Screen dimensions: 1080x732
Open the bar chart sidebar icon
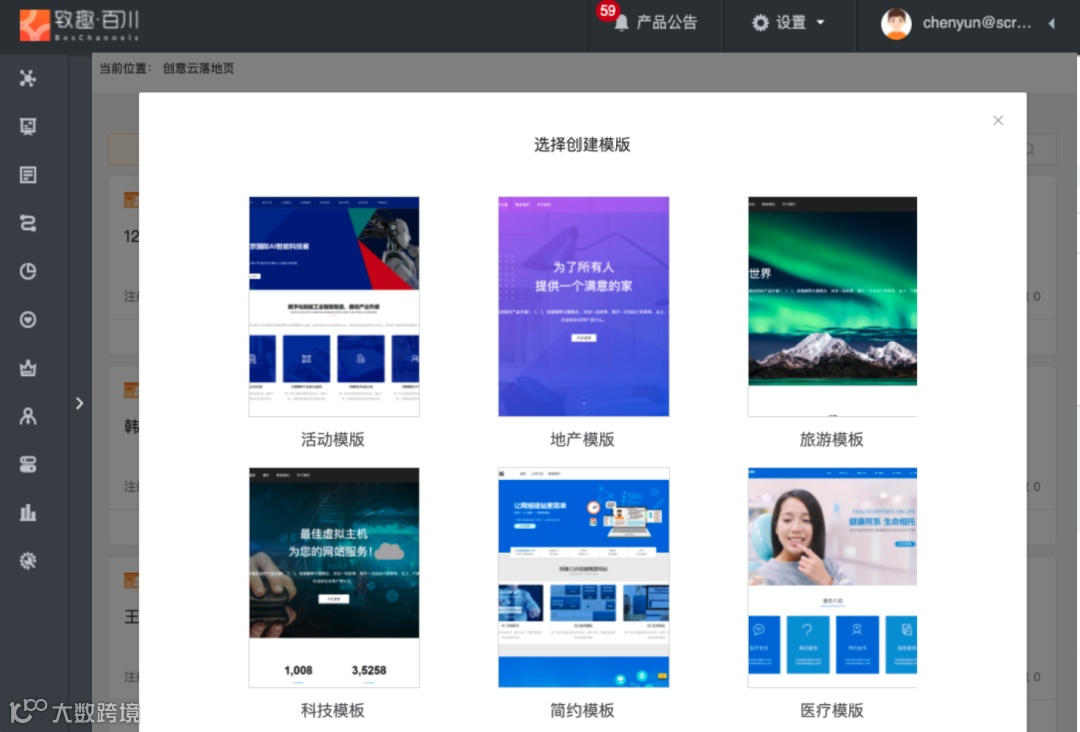28,512
